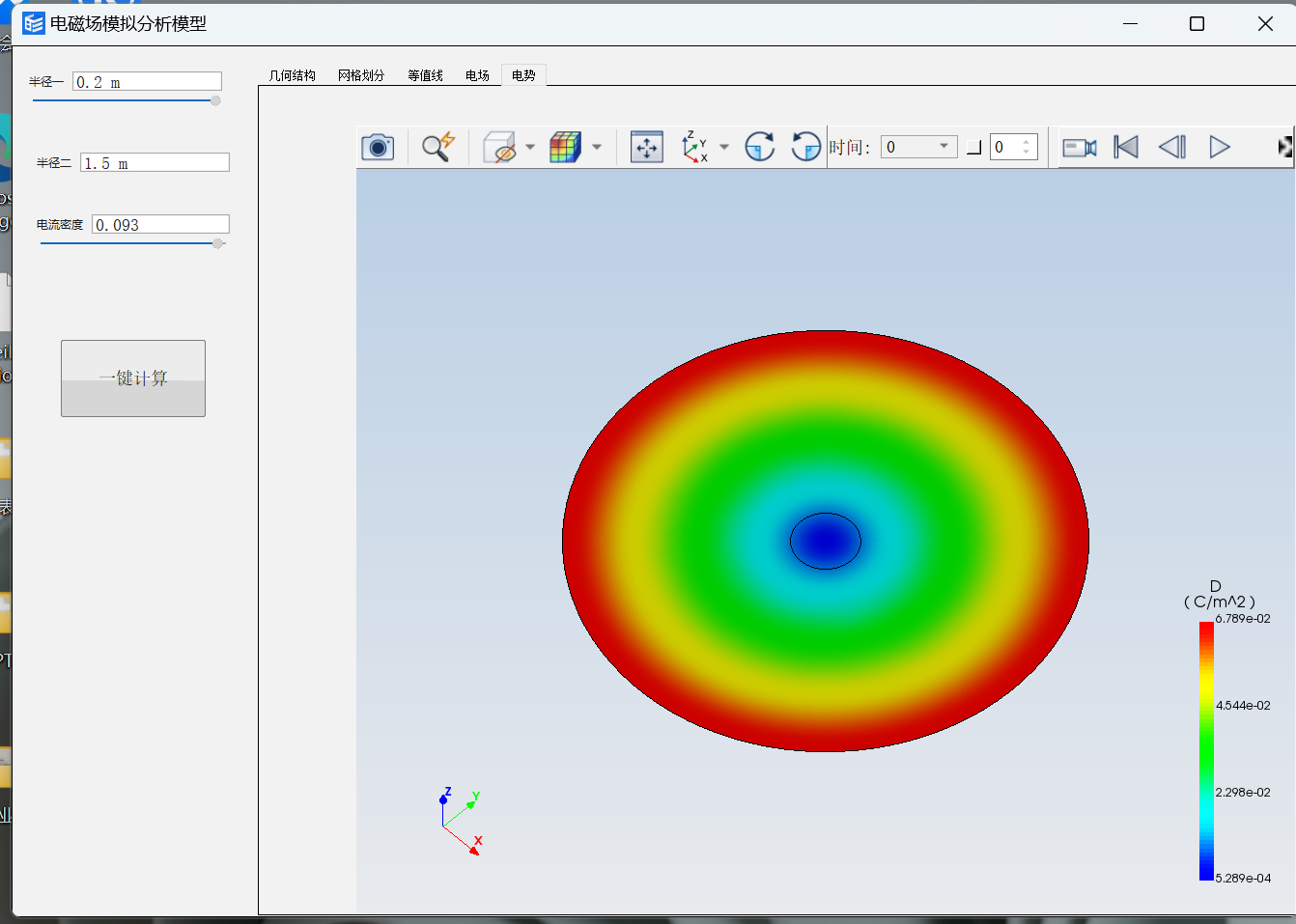
Task: Click the fit-to-view arrows icon
Action: click(646, 147)
